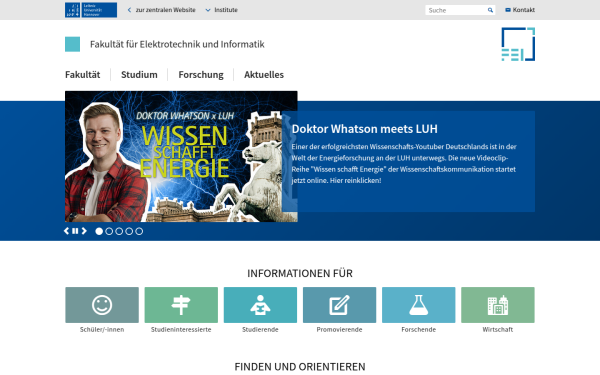Image resolution: width=600 pixels, height=375 pixels.
Task: Open the FEI faculty logo
Action: pyautogui.click(x=518, y=44)
